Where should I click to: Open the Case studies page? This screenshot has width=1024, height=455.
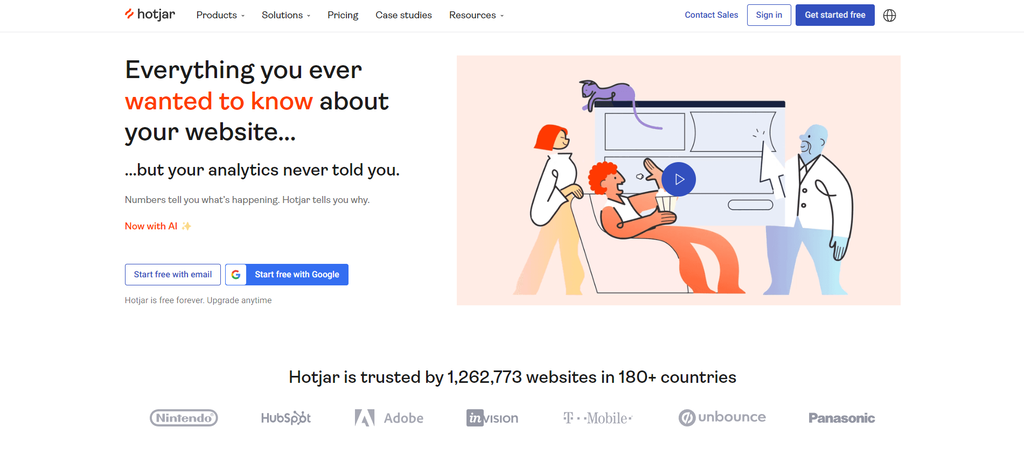click(x=404, y=15)
